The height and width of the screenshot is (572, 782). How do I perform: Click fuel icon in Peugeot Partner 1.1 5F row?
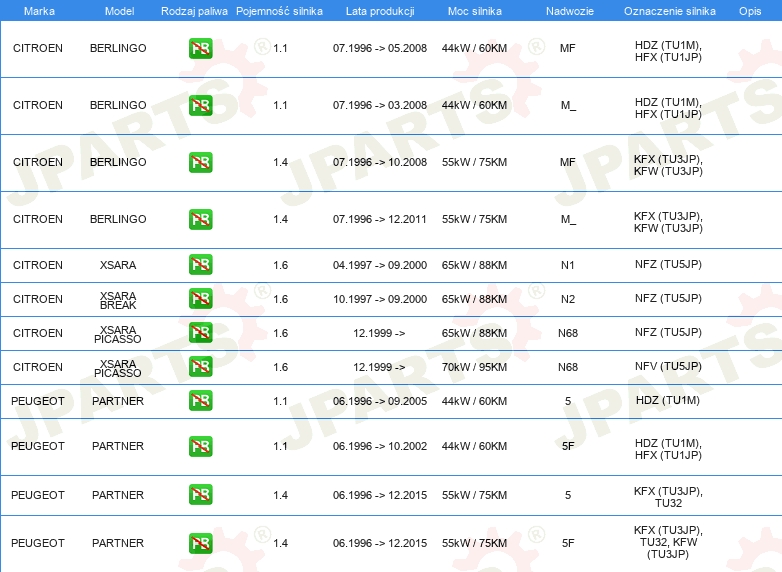tap(200, 446)
